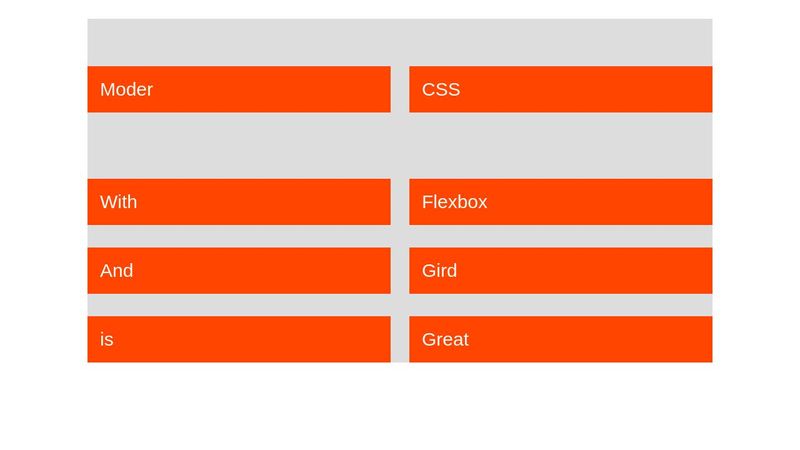Click gray gutter between With and Flexbox

click(x=400, y=202)
